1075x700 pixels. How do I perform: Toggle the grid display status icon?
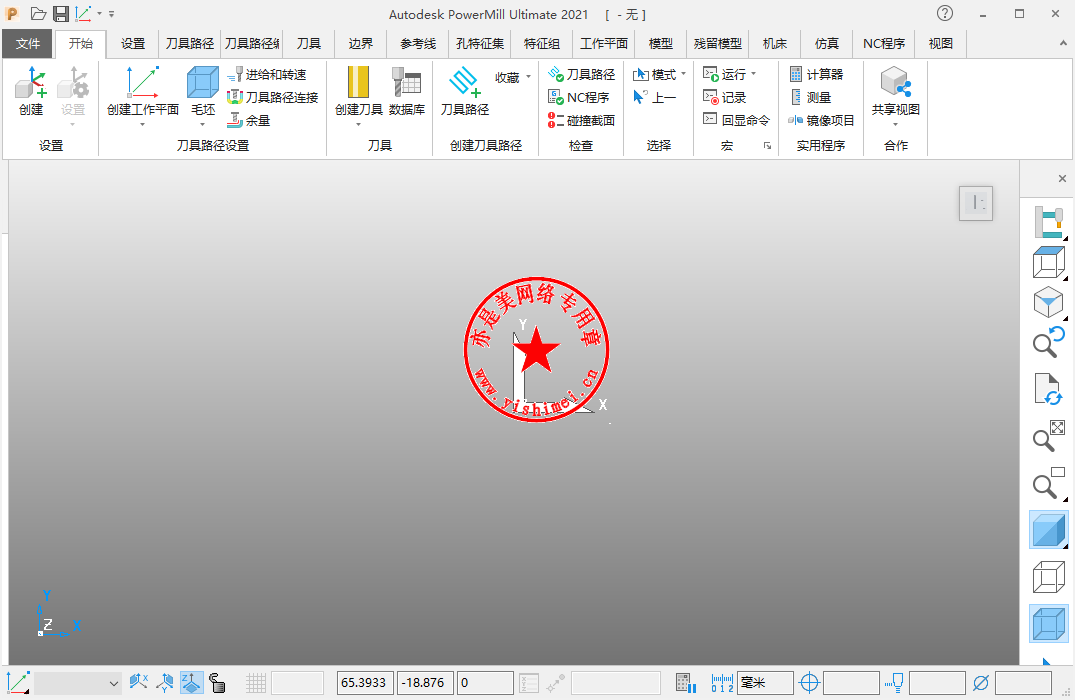click(x=256, y=683)
